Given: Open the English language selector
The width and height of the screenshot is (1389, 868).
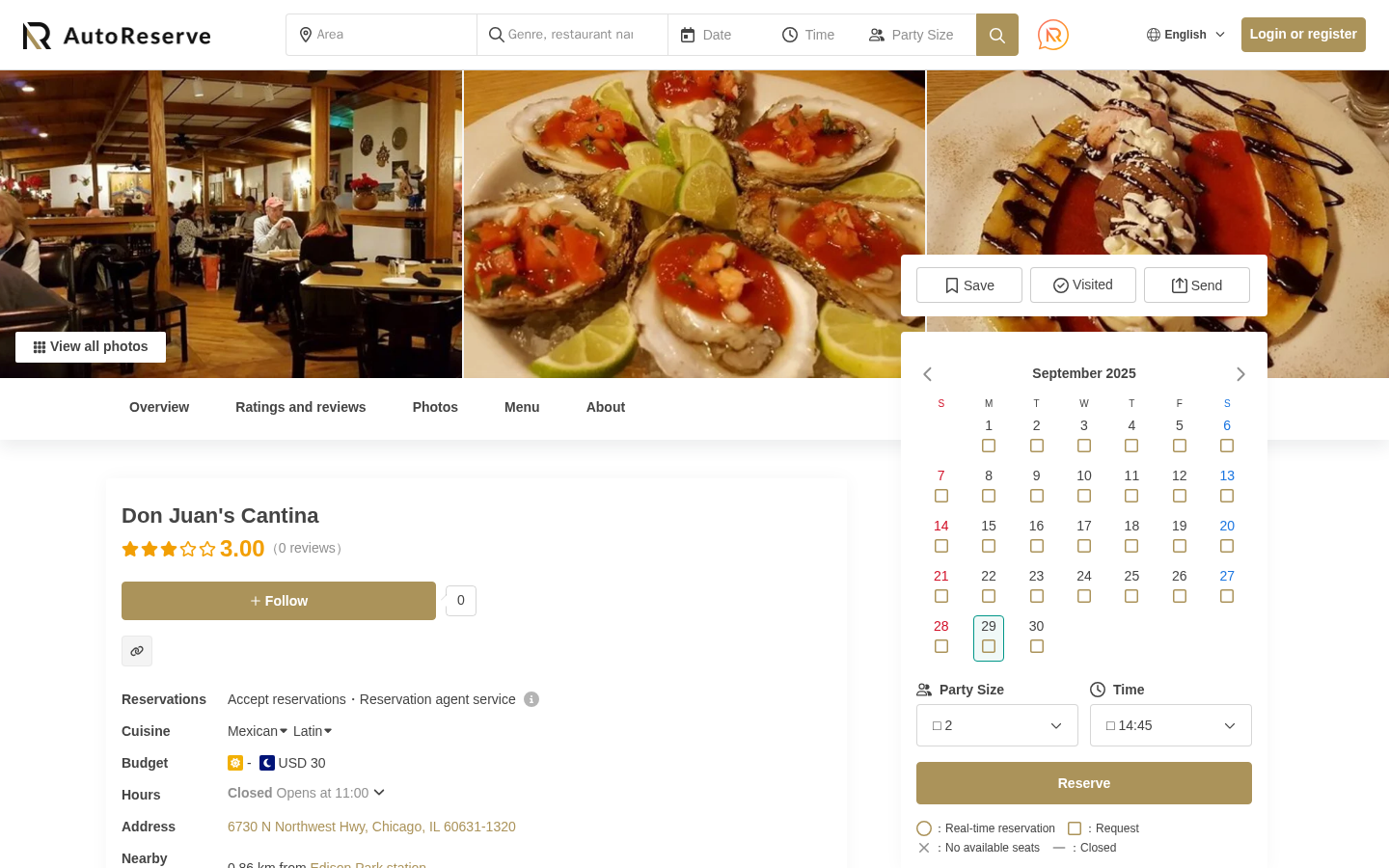Looking at the screenshot, I should click(1185, 35).
